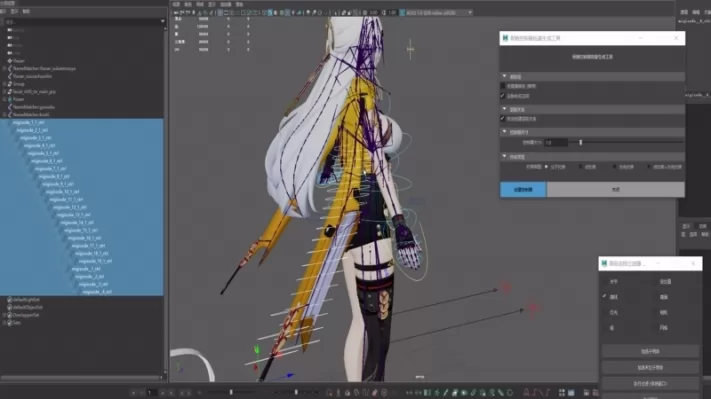Click the first camera icon in viewport toolbar
This screenshot has height=399, width=711.
pos(177,13)
